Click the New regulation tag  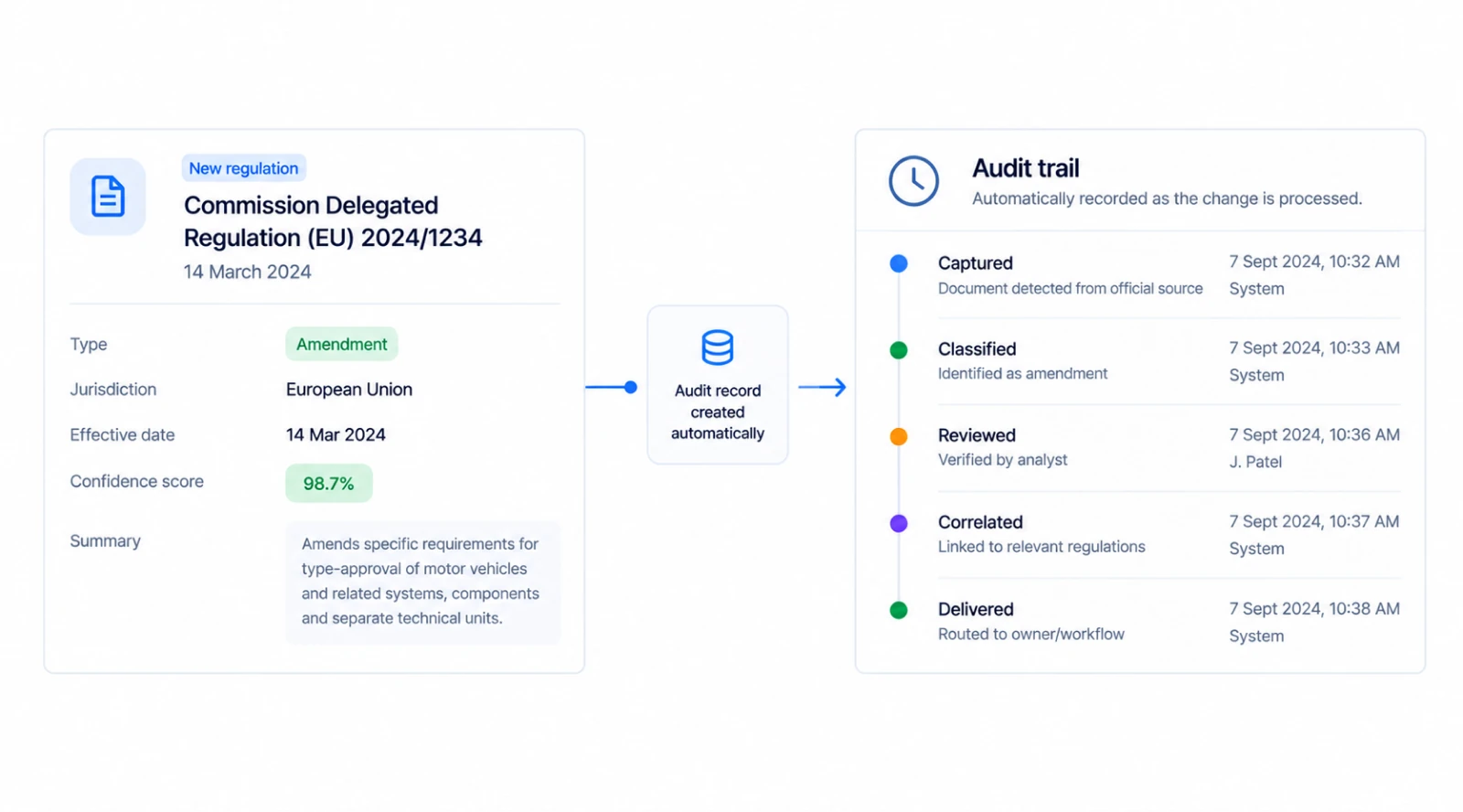click(x=243, y=168)
